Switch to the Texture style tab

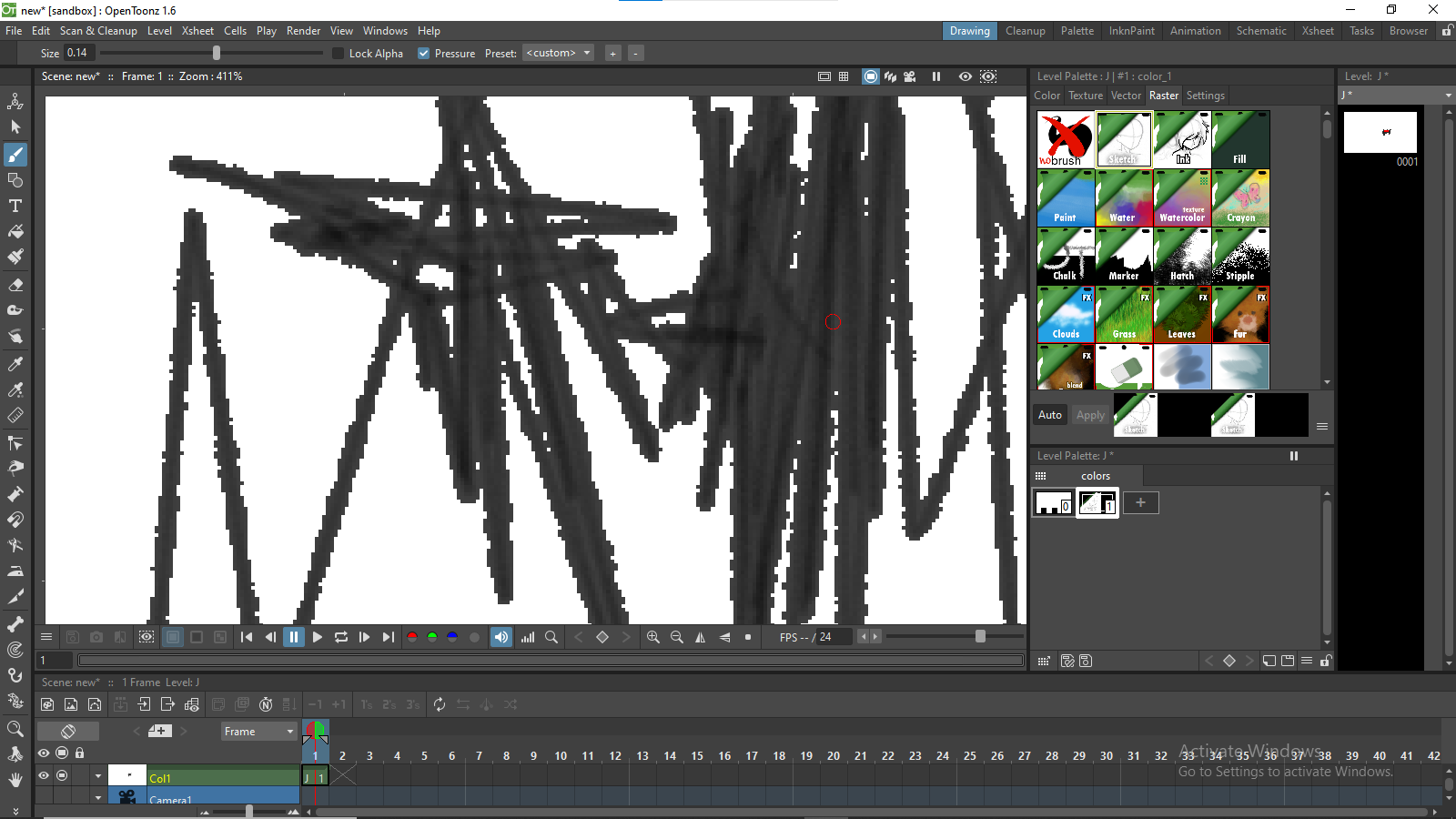[x=1086, y=96]
